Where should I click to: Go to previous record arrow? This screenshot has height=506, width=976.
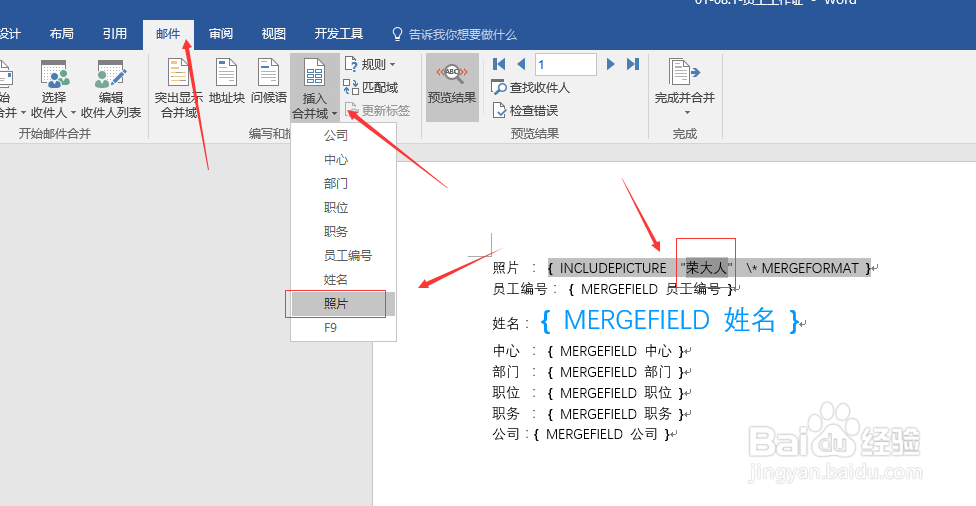point(522,64)
